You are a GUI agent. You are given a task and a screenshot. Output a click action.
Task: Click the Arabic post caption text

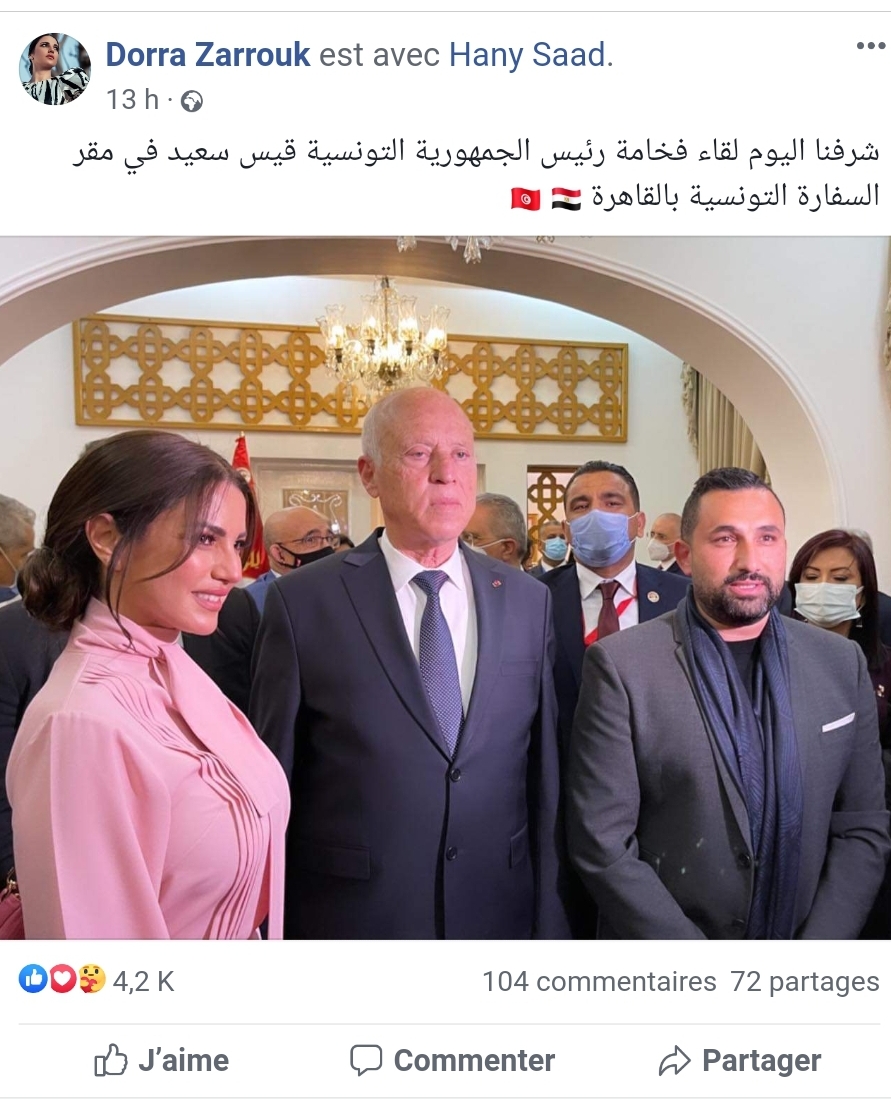[476, 174]
